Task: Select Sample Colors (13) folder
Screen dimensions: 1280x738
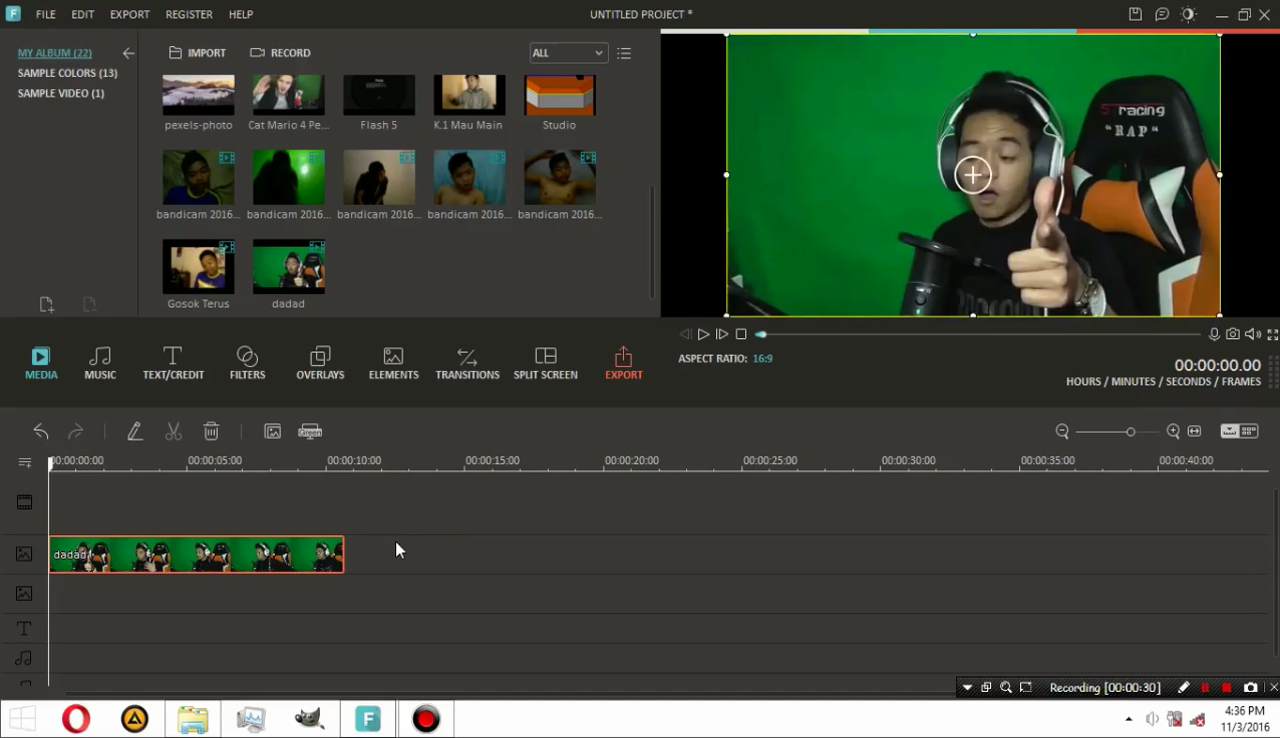Action: point(67,73)
